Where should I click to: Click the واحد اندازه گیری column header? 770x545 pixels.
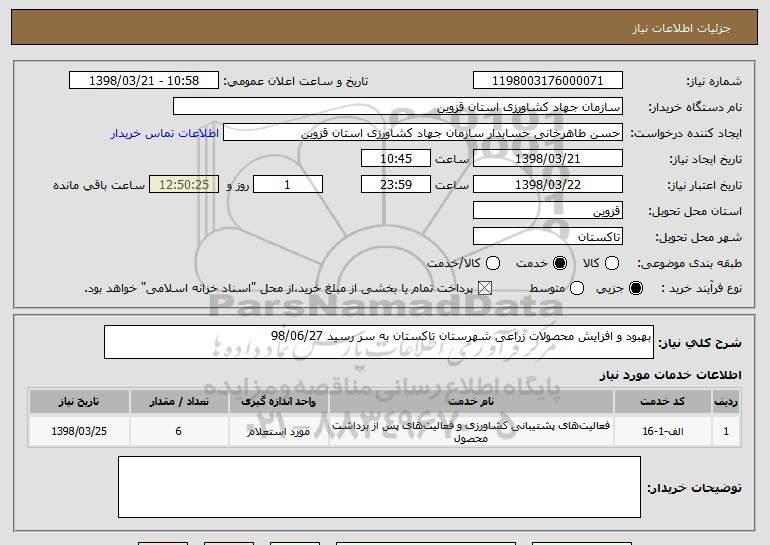point(278,402)
